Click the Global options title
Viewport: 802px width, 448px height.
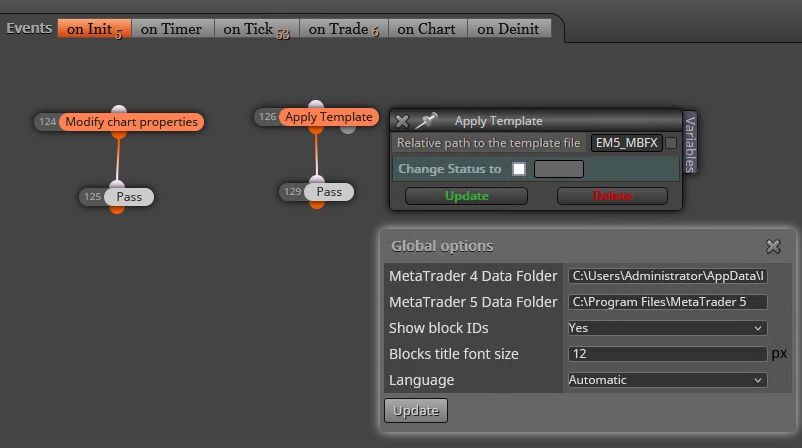(x=442, y=246)
